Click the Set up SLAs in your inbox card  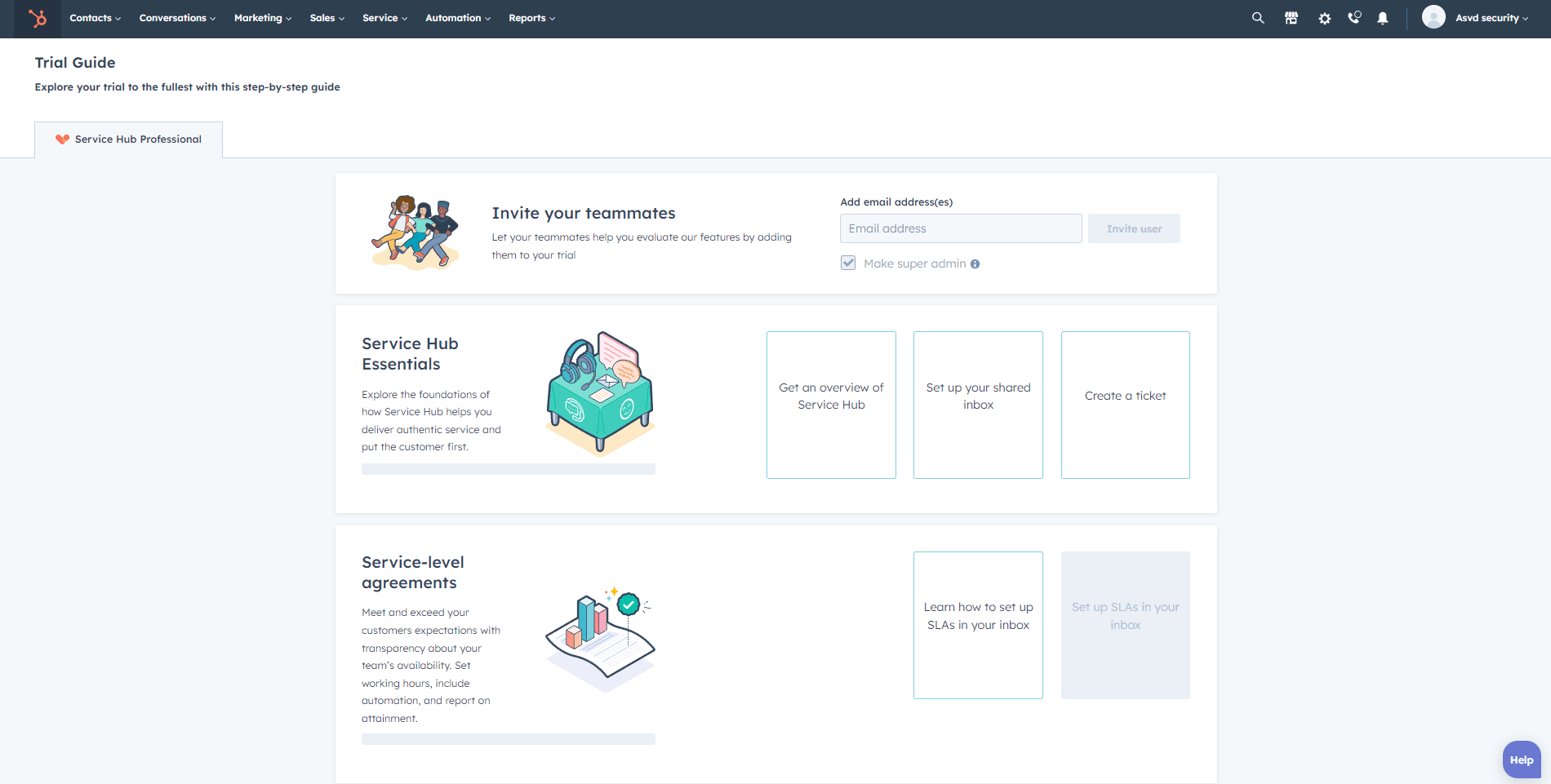coord(1126,625)
